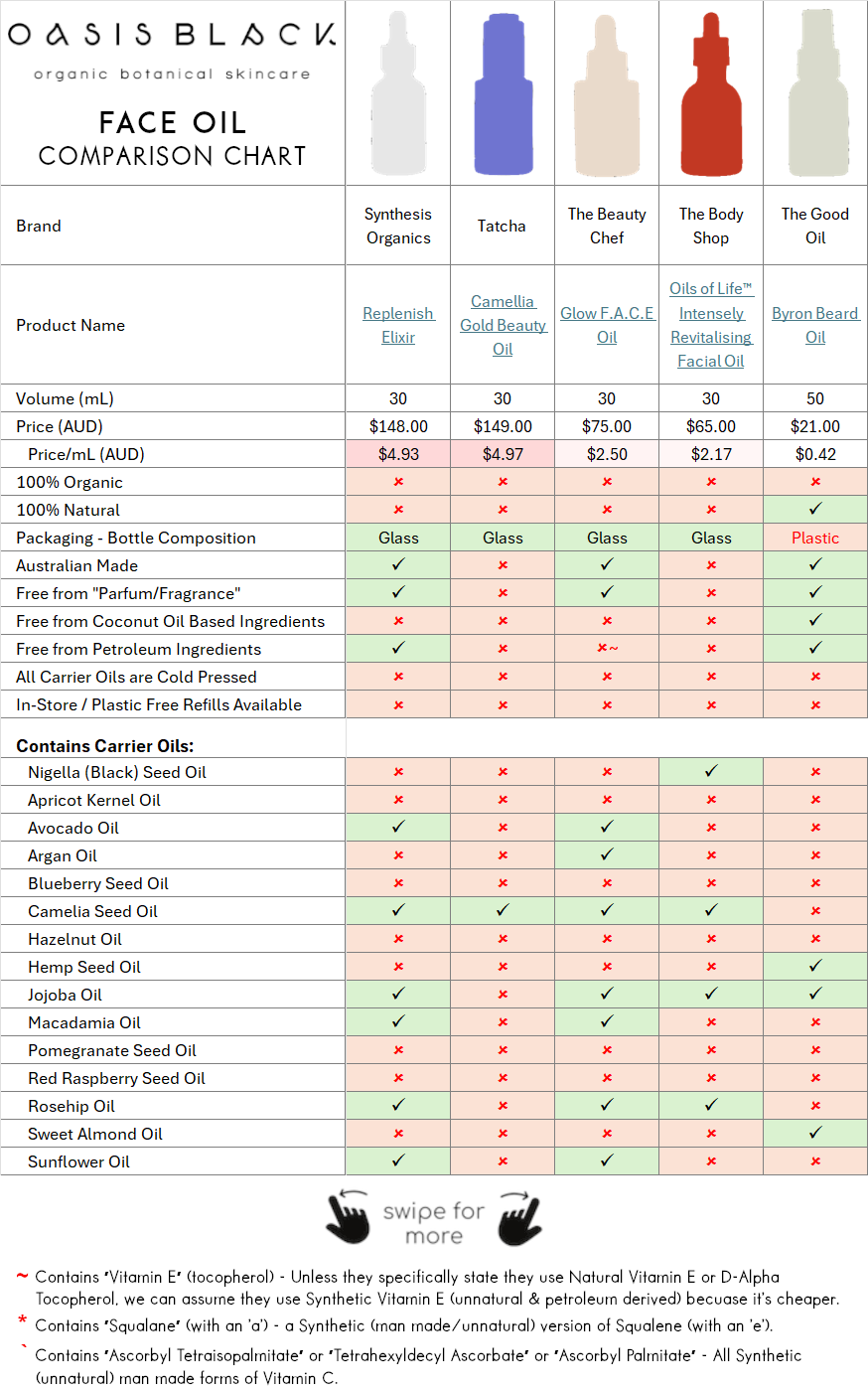This screenshot has height=1391, width=868.
Task: Click The Good Oil Sweet Almond Oil checkmark
Action: 815,1133
